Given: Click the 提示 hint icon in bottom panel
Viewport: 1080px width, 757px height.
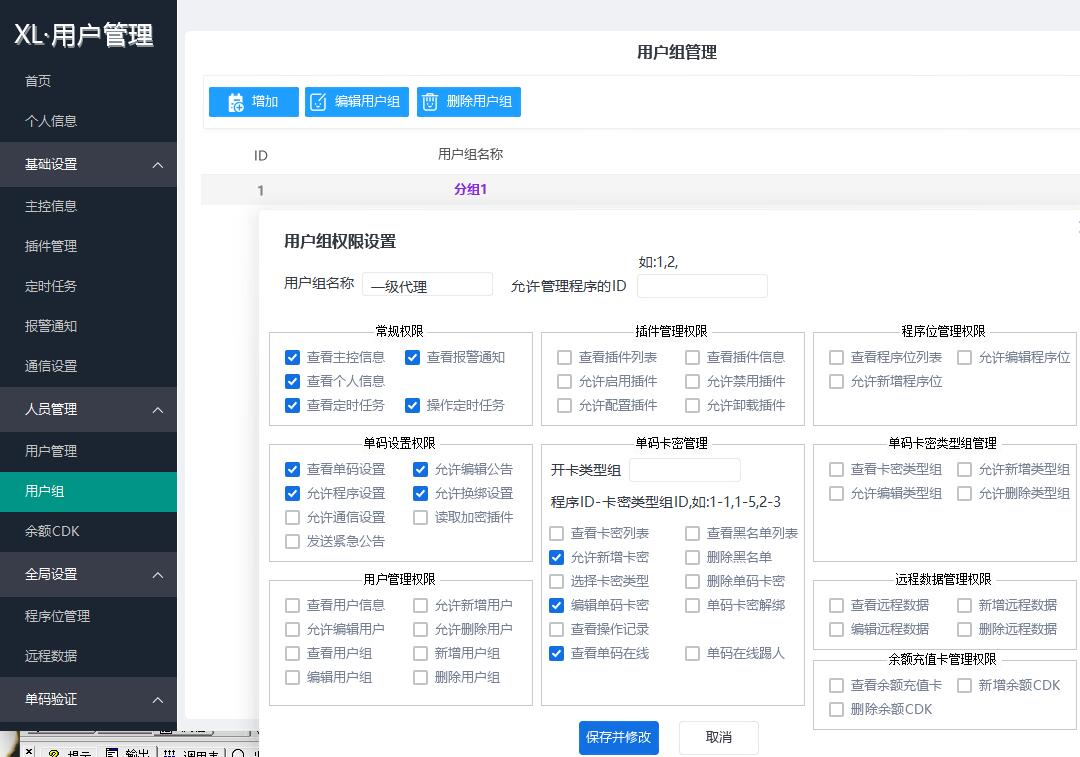Looking at the screenshot, I should coord(54,752).
